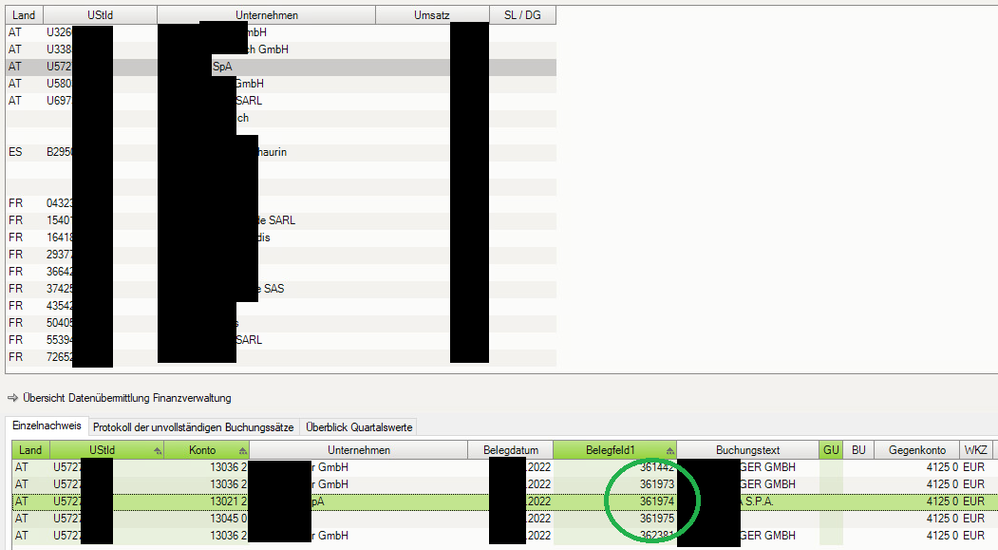
Task: Click the Umsatz column header in upper table
Action: point(432,16)
